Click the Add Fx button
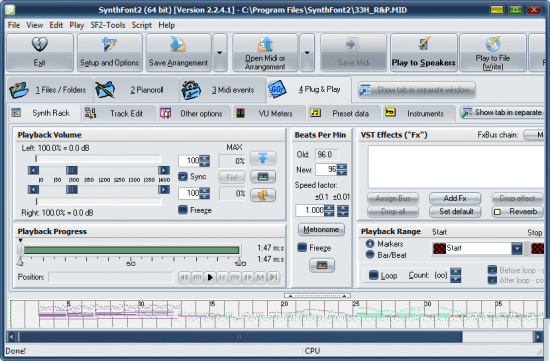550x361 pixels. tap(455, 198)
